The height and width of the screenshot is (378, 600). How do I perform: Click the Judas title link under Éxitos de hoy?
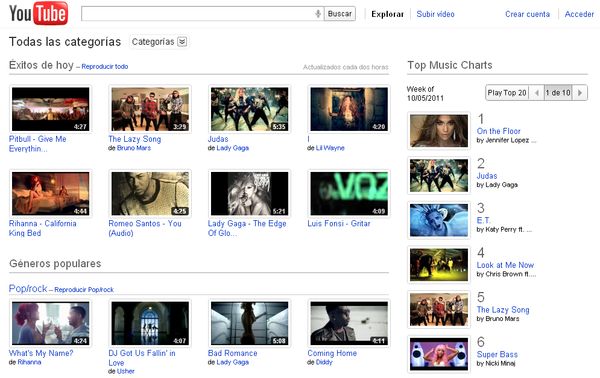click(x=218, y=139)
